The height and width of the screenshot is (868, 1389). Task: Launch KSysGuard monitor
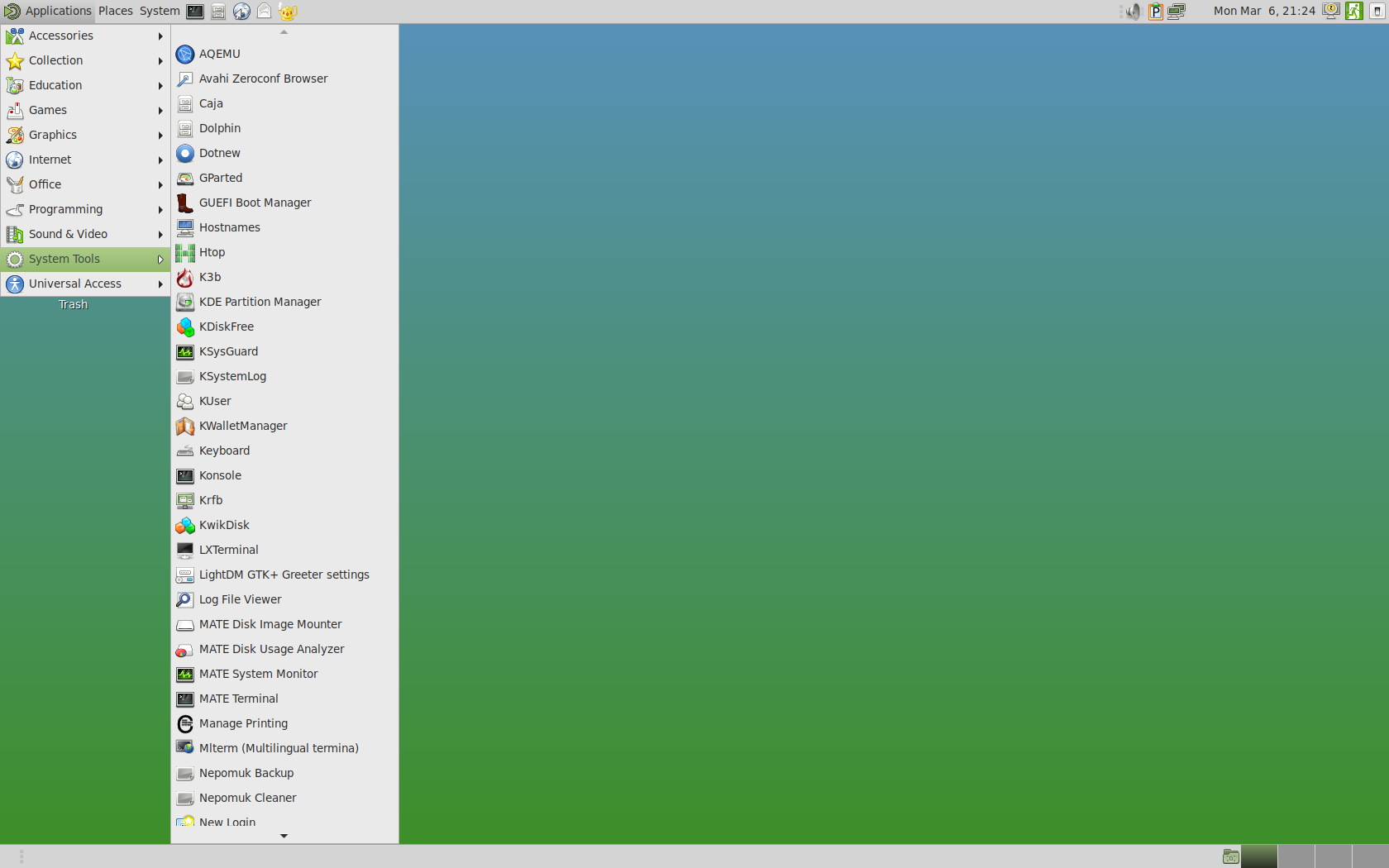284,351
